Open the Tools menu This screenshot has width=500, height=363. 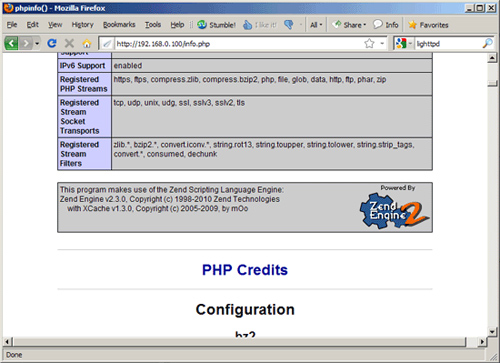pyautogui.click(x=153, y=25)
